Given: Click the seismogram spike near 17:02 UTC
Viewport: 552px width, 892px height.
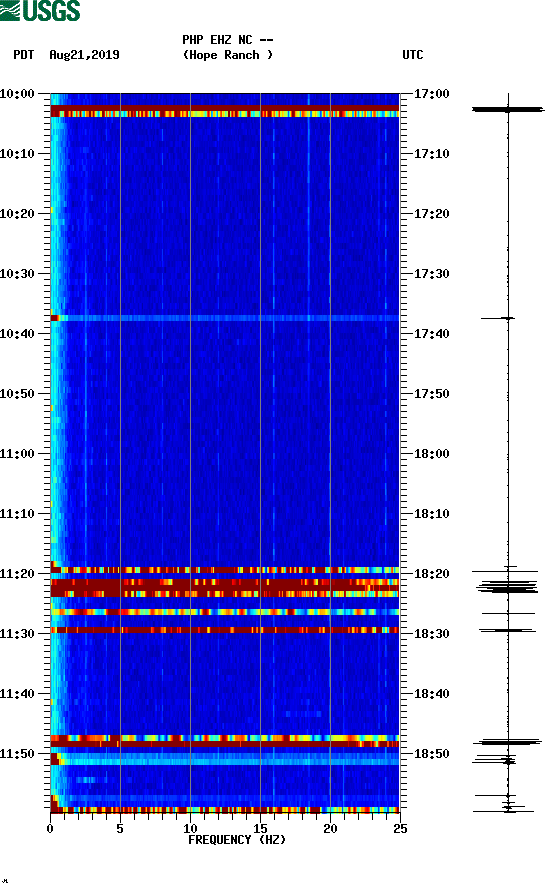Looking at the screenshot, I should point(508,109).
